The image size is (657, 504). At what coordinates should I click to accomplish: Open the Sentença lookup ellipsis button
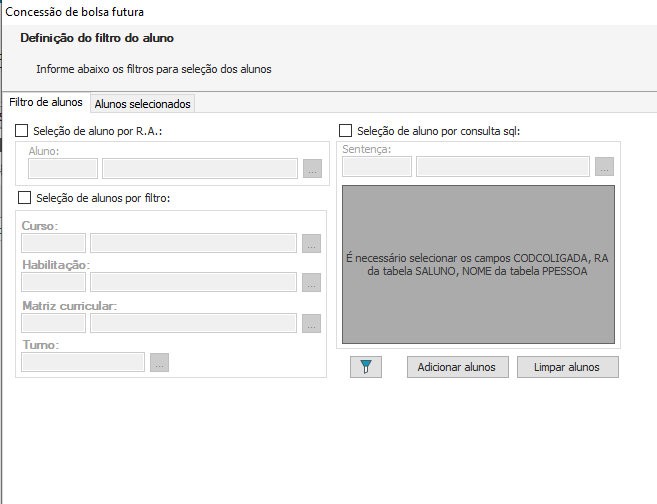point(604,167)
